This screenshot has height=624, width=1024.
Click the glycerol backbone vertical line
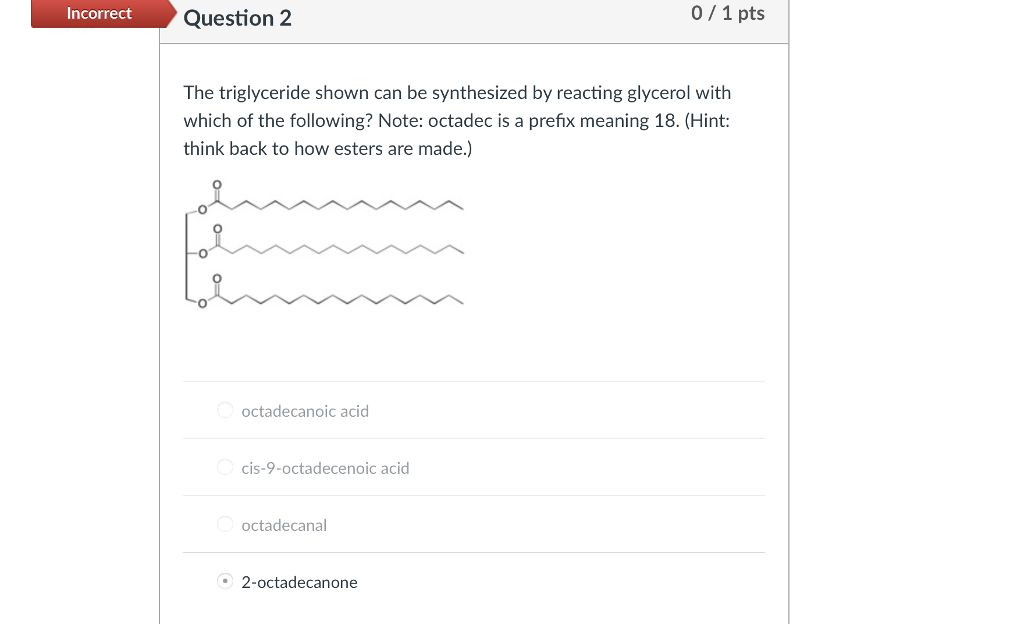point(186,256)
